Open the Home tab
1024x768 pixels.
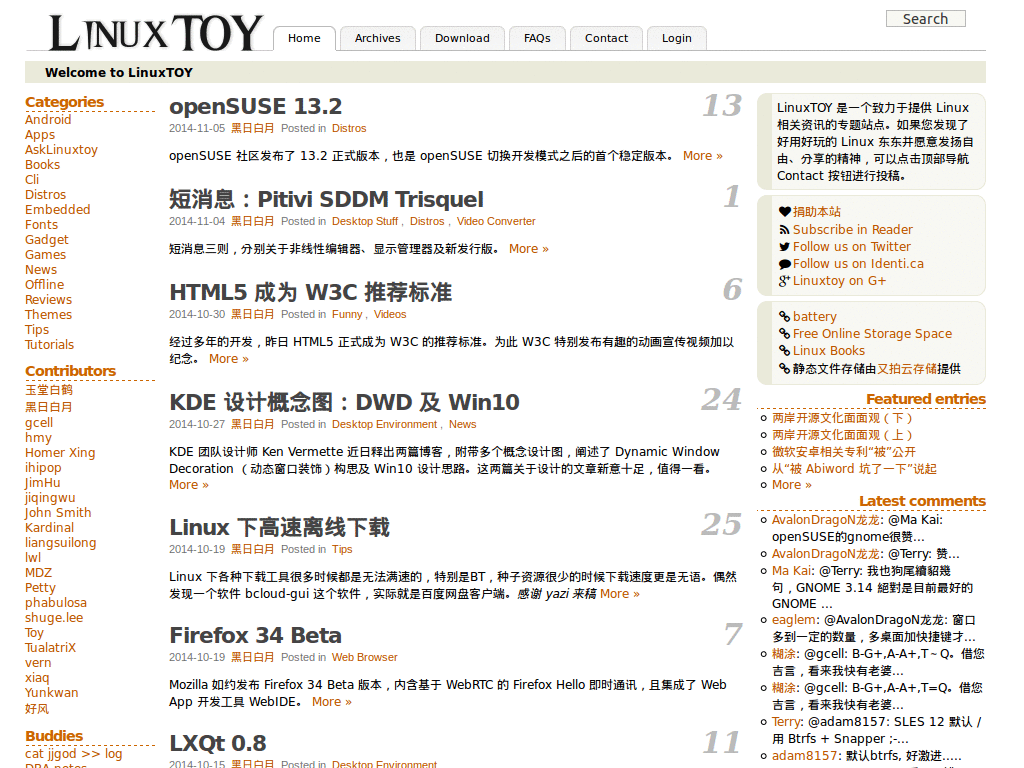coord(304,39)
